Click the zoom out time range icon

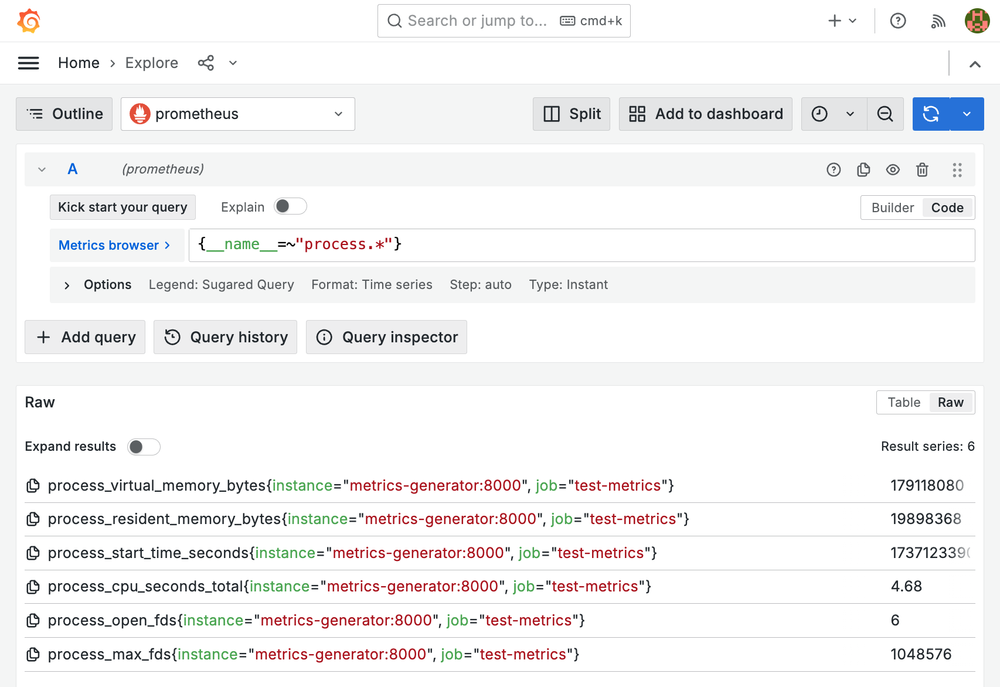[885, 114]
